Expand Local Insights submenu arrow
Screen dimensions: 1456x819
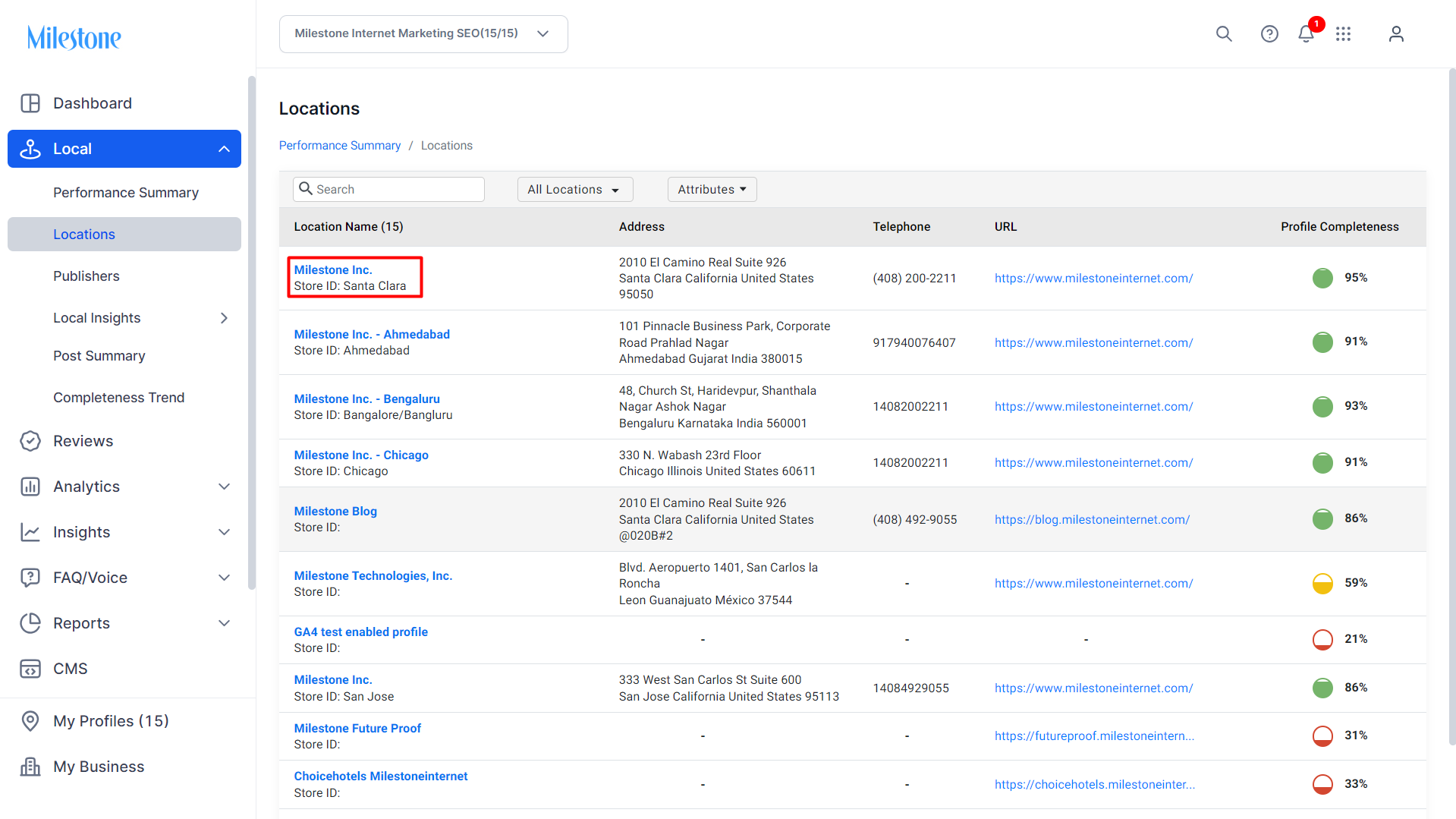pyautogui.click(x=224, y=318)
